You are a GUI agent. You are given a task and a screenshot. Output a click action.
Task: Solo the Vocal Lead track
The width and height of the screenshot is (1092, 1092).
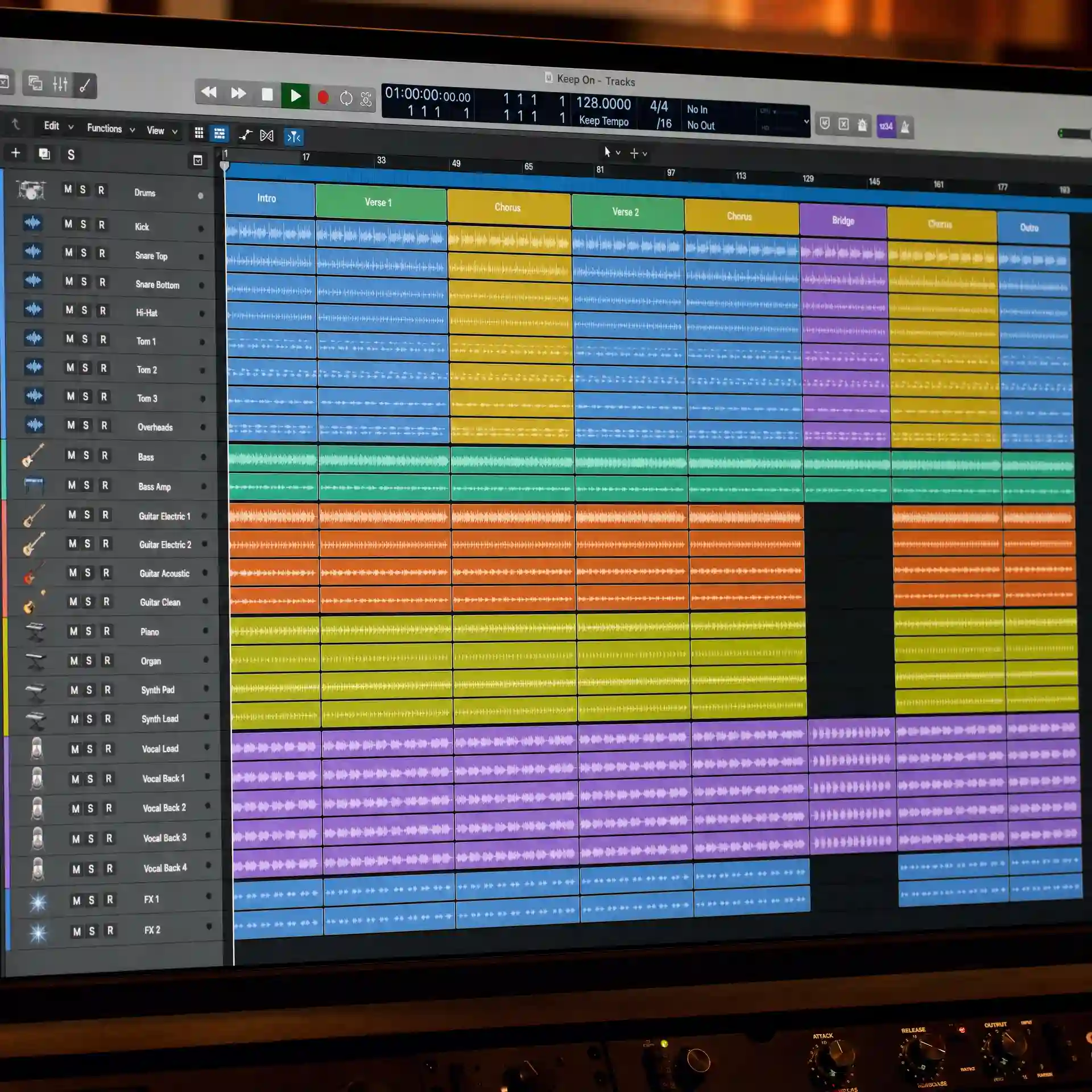click(90, 750)
